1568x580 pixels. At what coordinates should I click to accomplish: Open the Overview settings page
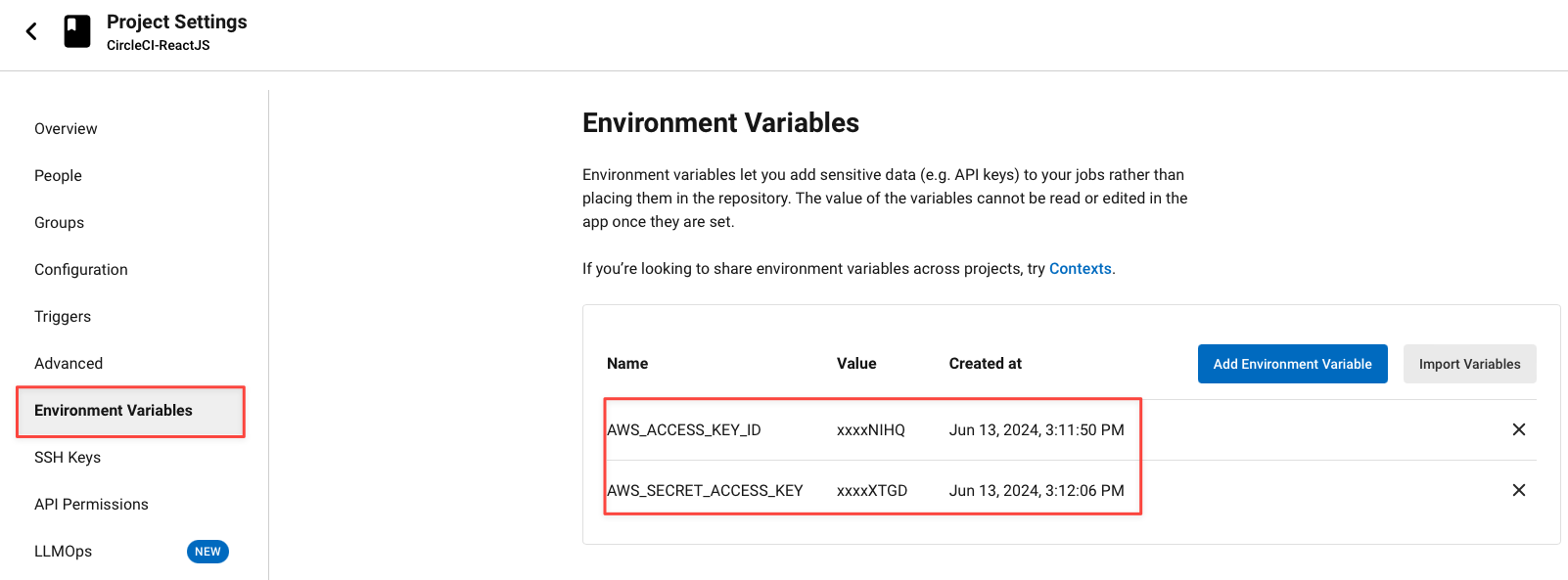click(x=66, y=129)
